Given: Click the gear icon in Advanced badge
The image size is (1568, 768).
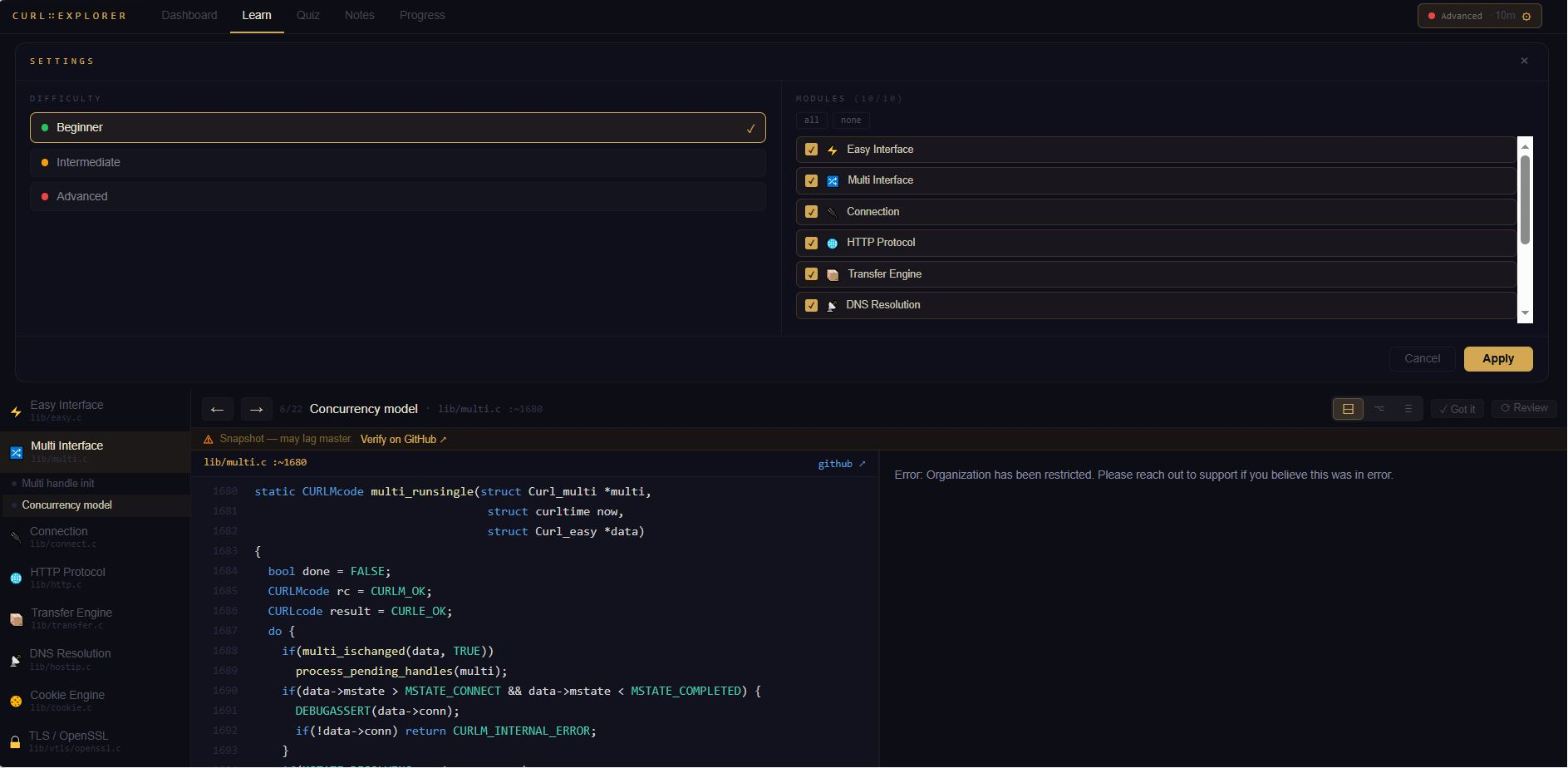Looking at the screenshot, I should click(x=1526, y=16).
